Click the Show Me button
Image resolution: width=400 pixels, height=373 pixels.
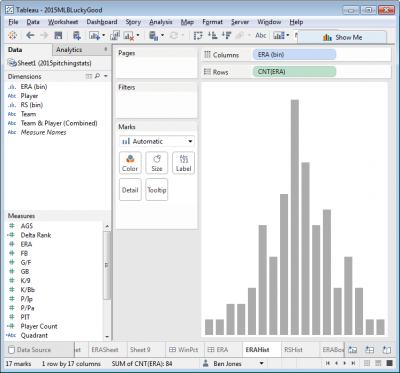342,37
